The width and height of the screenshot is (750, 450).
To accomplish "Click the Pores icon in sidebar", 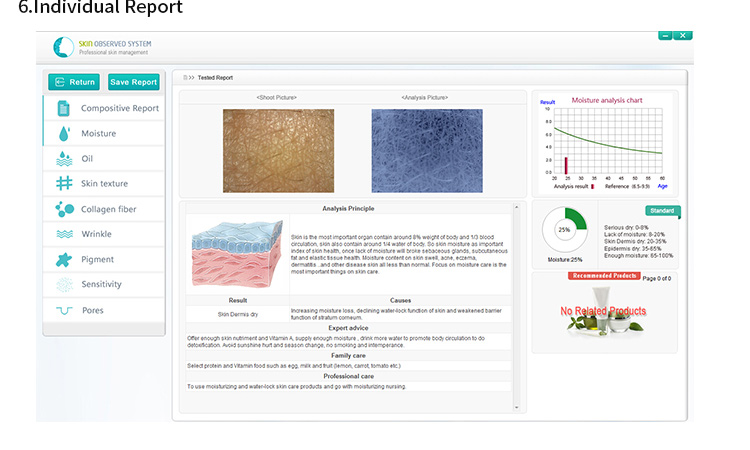I will coord(64,310).
